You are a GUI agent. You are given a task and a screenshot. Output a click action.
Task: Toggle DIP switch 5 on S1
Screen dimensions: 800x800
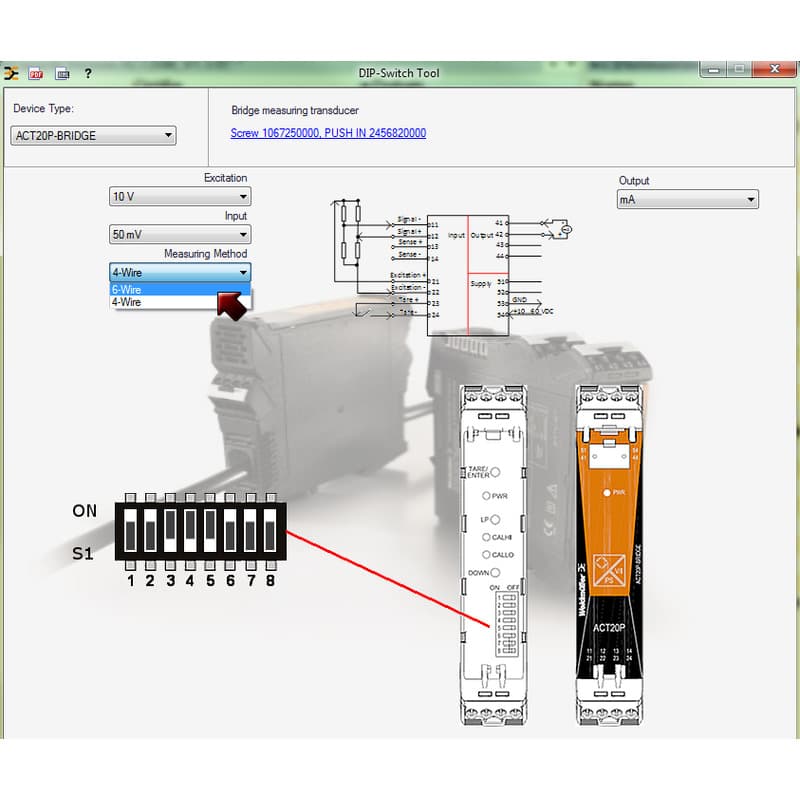pyautogui.click(x=210, y=530)
